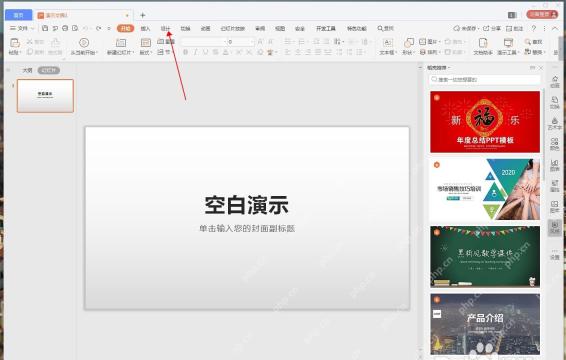Open the Insert (插入) ribbon tab
This screenshot has width=566, height=360.
click(x=145, y=28)
